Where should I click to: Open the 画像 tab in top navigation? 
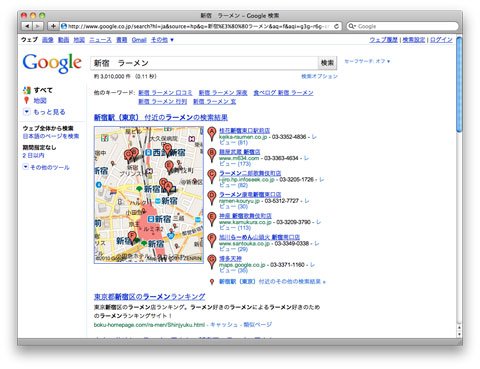click(x=48, y=40)
